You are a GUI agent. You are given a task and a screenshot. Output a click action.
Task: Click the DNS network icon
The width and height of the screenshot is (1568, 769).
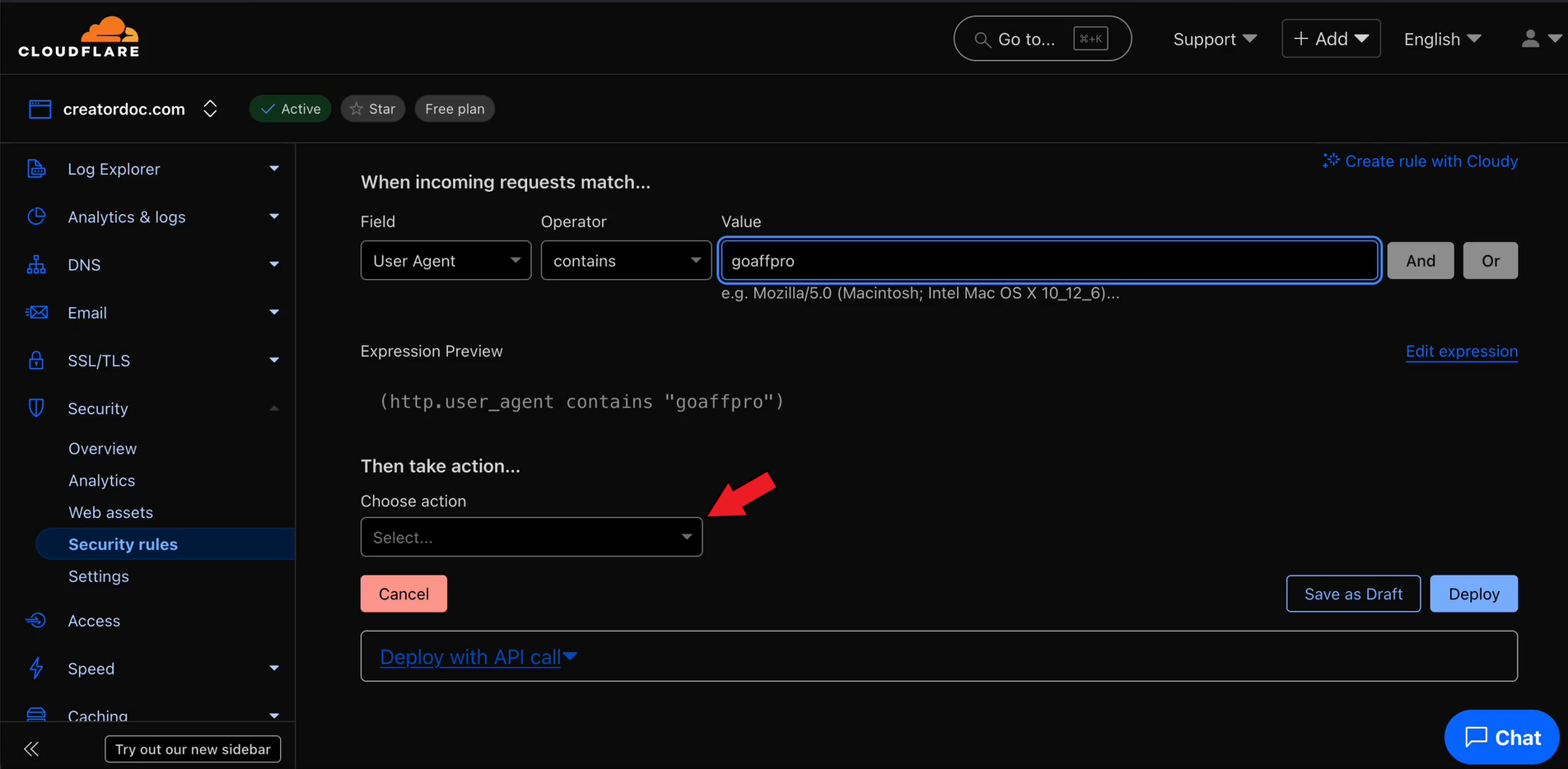tap(36, 265)
